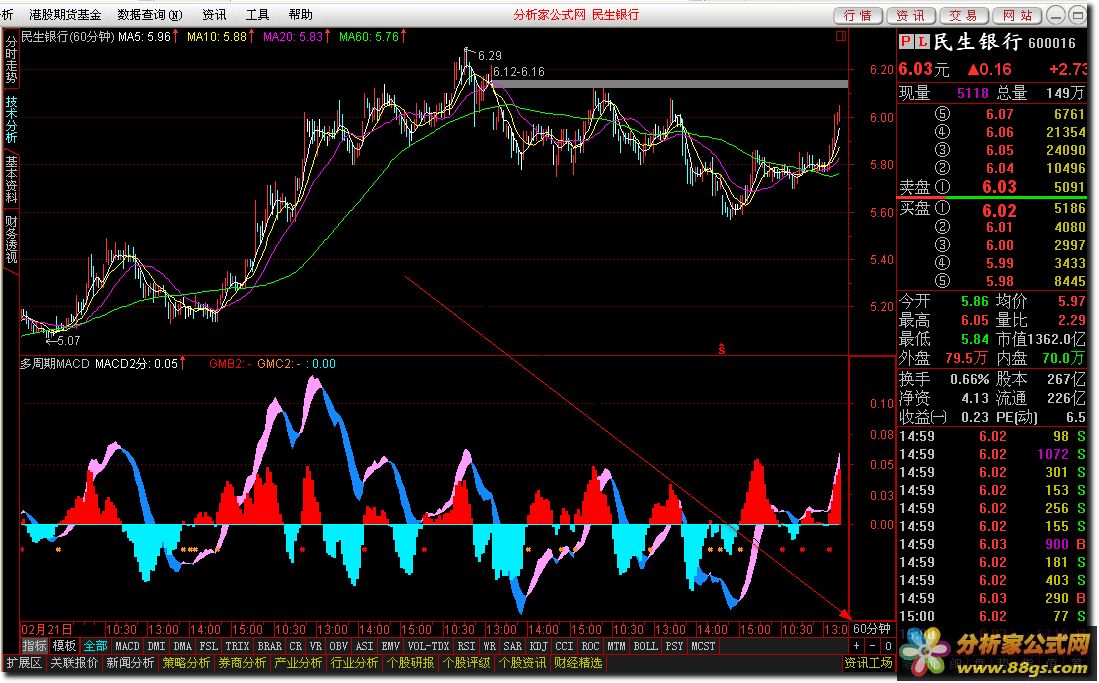Switch indicator to ASI

[x=364, y=646]
